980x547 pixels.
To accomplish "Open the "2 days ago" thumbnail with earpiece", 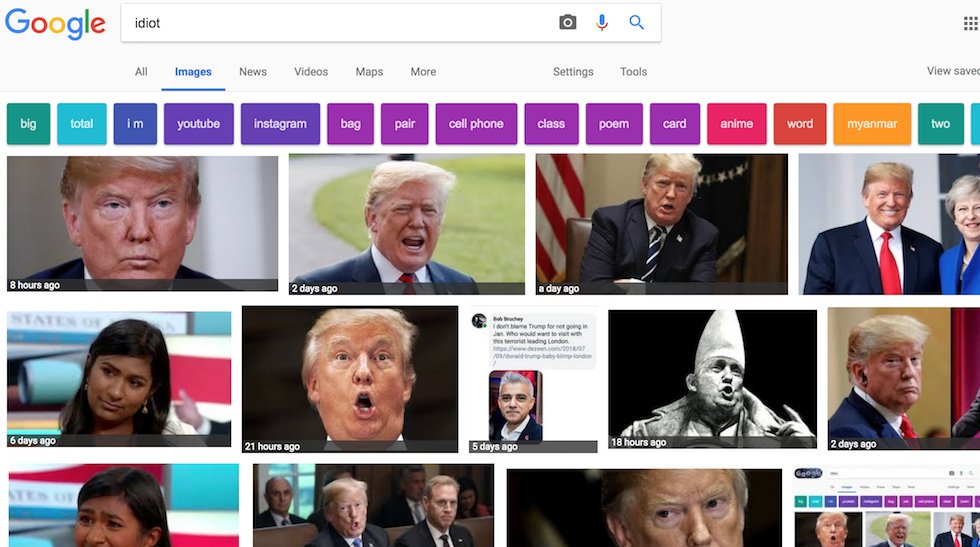I will (x=904, y=378).
